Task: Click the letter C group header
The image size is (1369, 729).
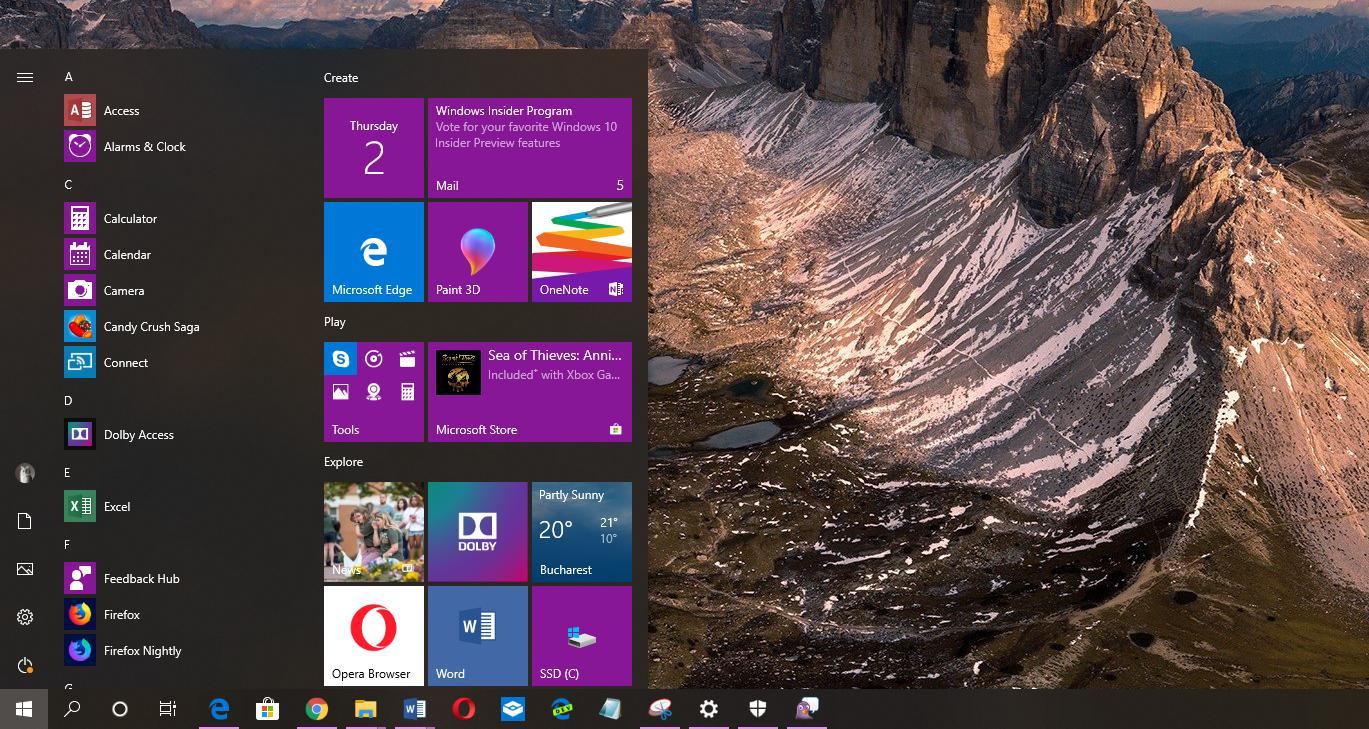Action: tap(69, 185)
